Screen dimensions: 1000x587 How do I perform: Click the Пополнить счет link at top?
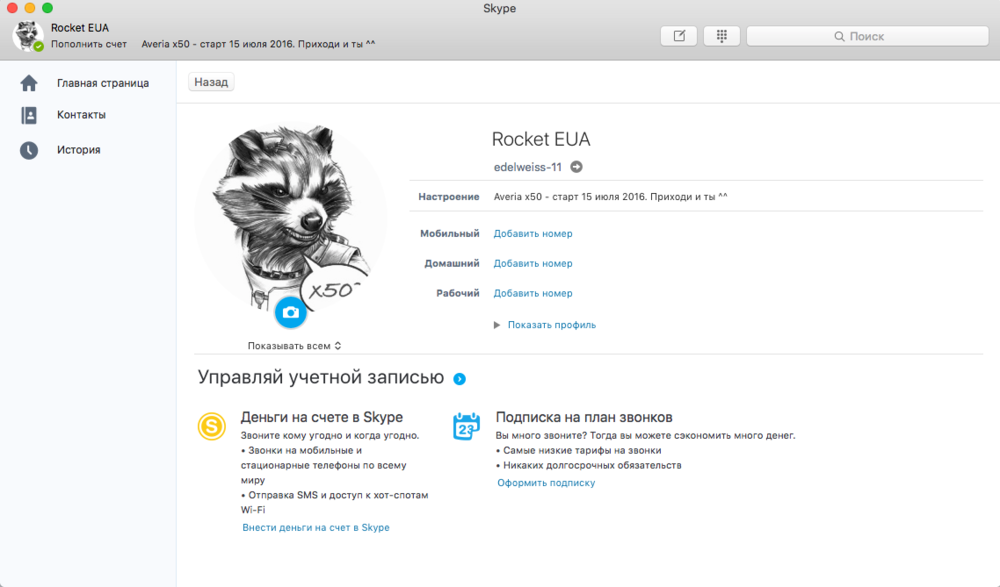point(89,45)
